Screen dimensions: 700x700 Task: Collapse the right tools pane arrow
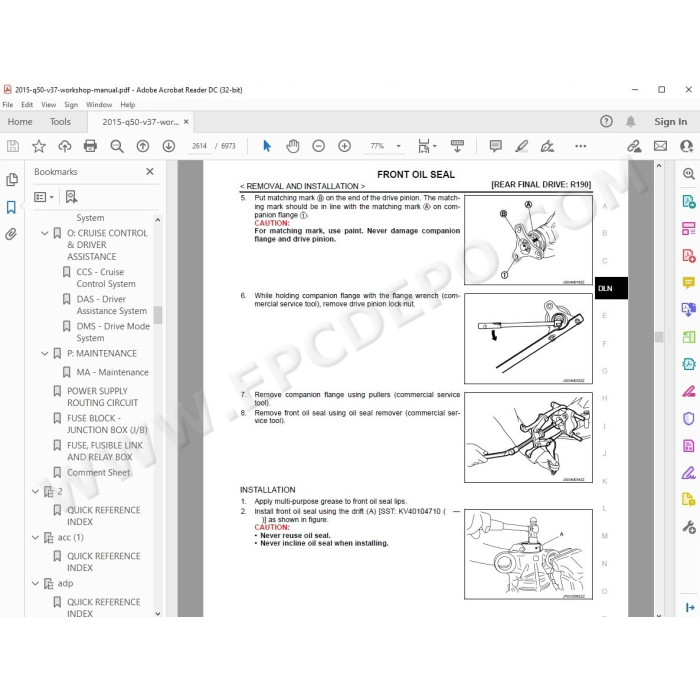tap(690, 607)
